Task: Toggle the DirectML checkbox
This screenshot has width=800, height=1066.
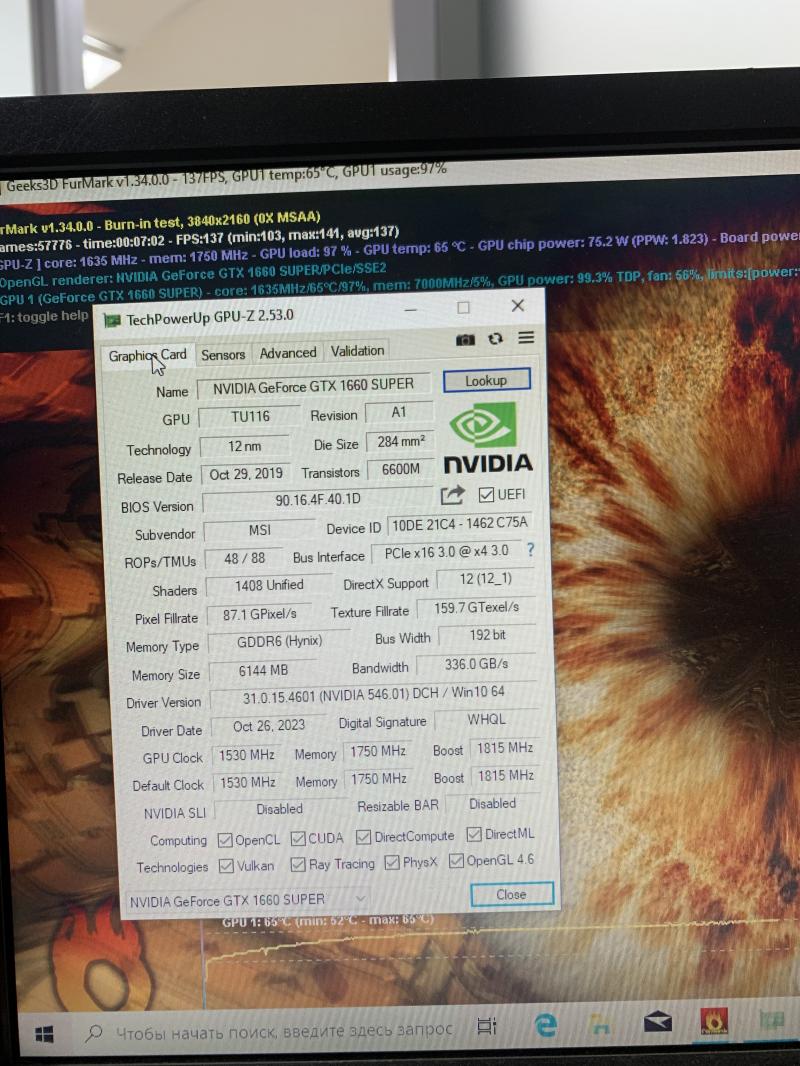Action: [474, 834]
